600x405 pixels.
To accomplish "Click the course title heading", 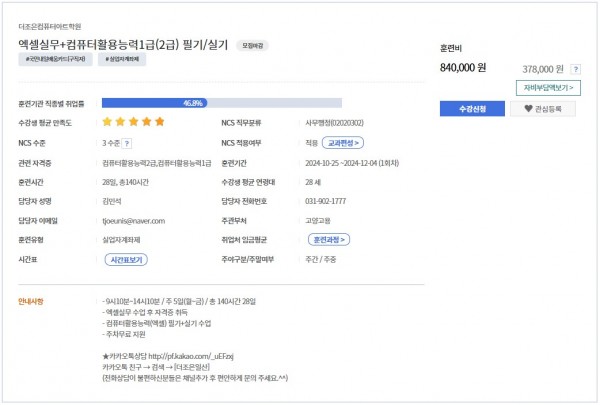I will coord(123,45).
